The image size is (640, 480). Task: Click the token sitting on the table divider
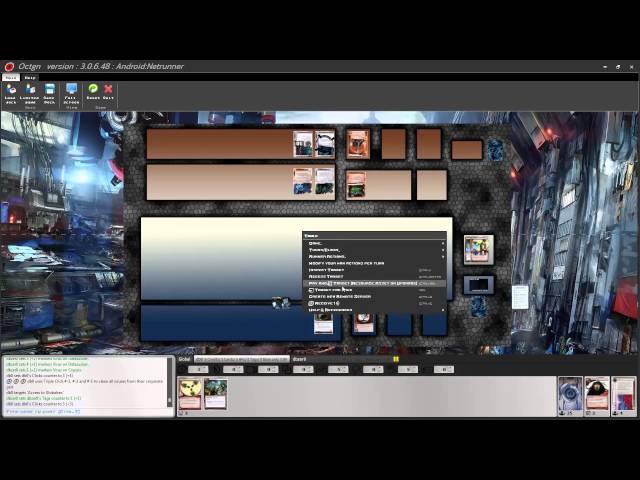pos(281,302)
